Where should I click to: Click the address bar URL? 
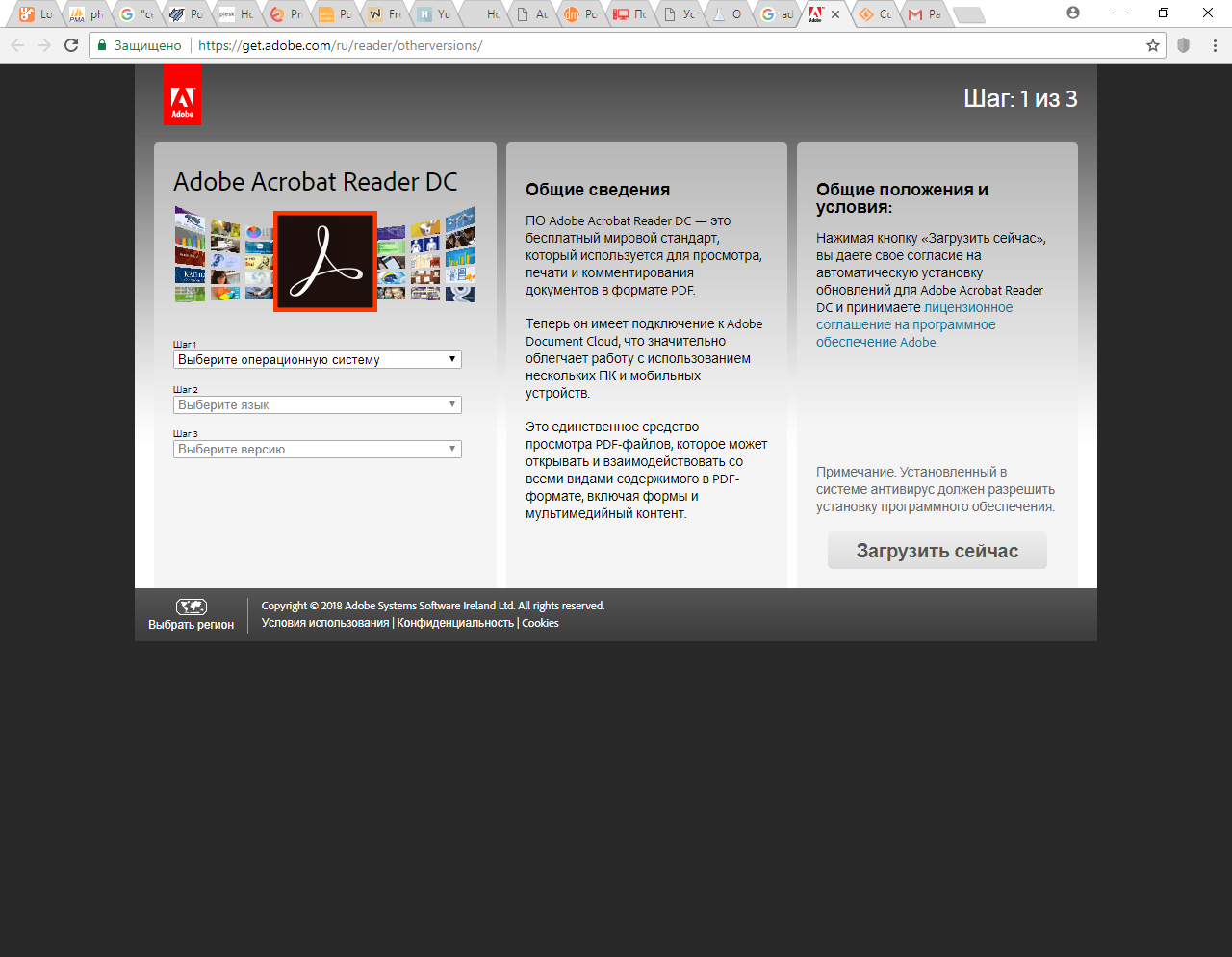[x=341, y=45]
